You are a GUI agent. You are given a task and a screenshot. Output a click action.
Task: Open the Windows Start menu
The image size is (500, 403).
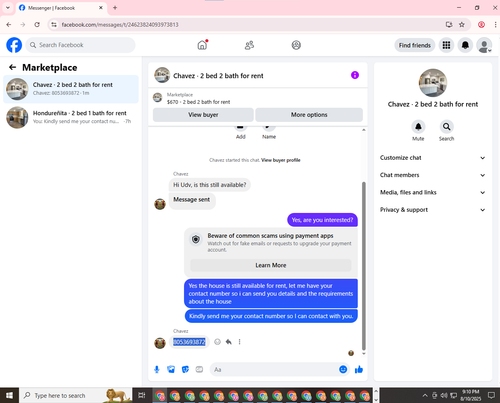(9, 395)
